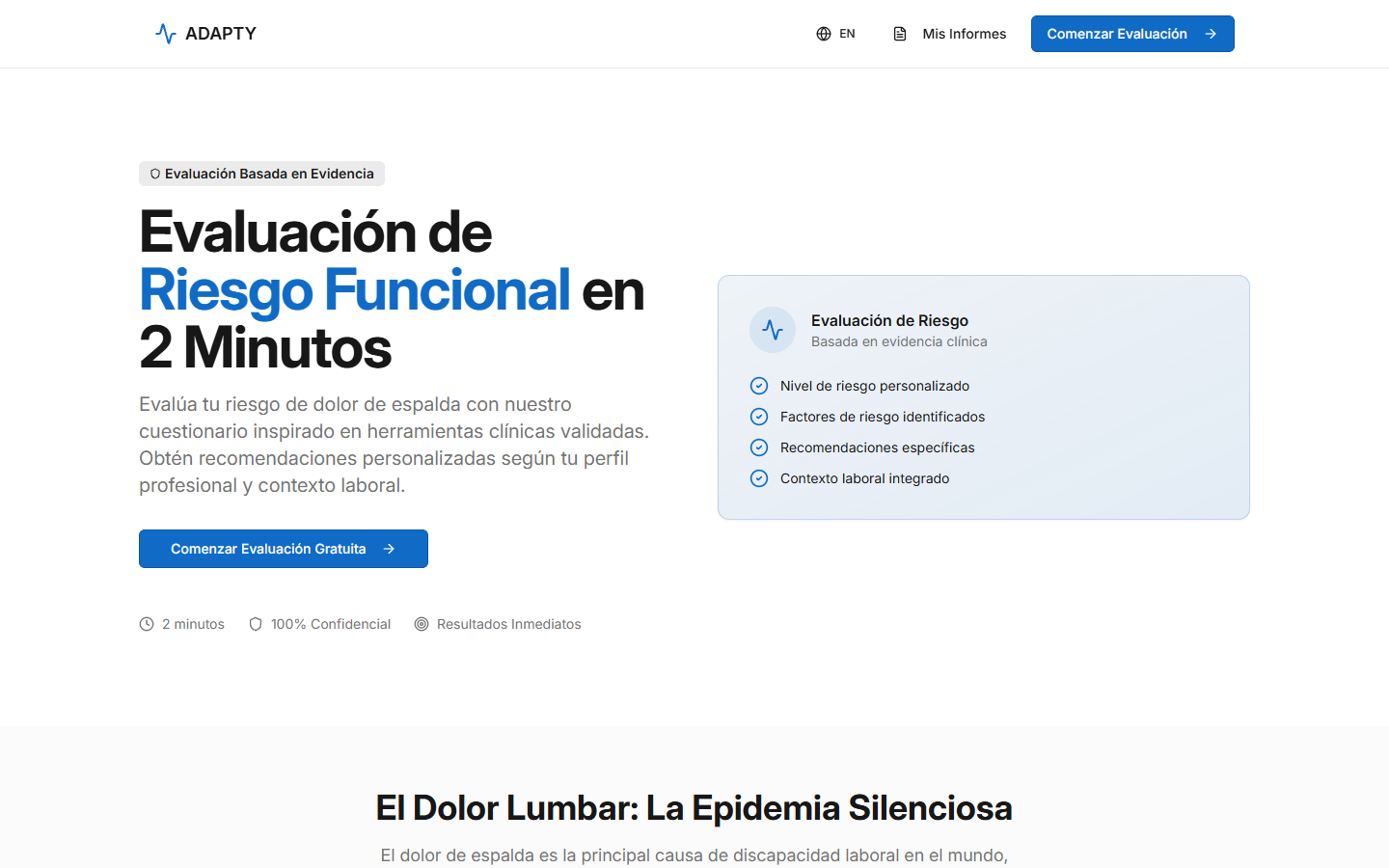Click the 100% Confidencial label

click(x=331, y=624)
